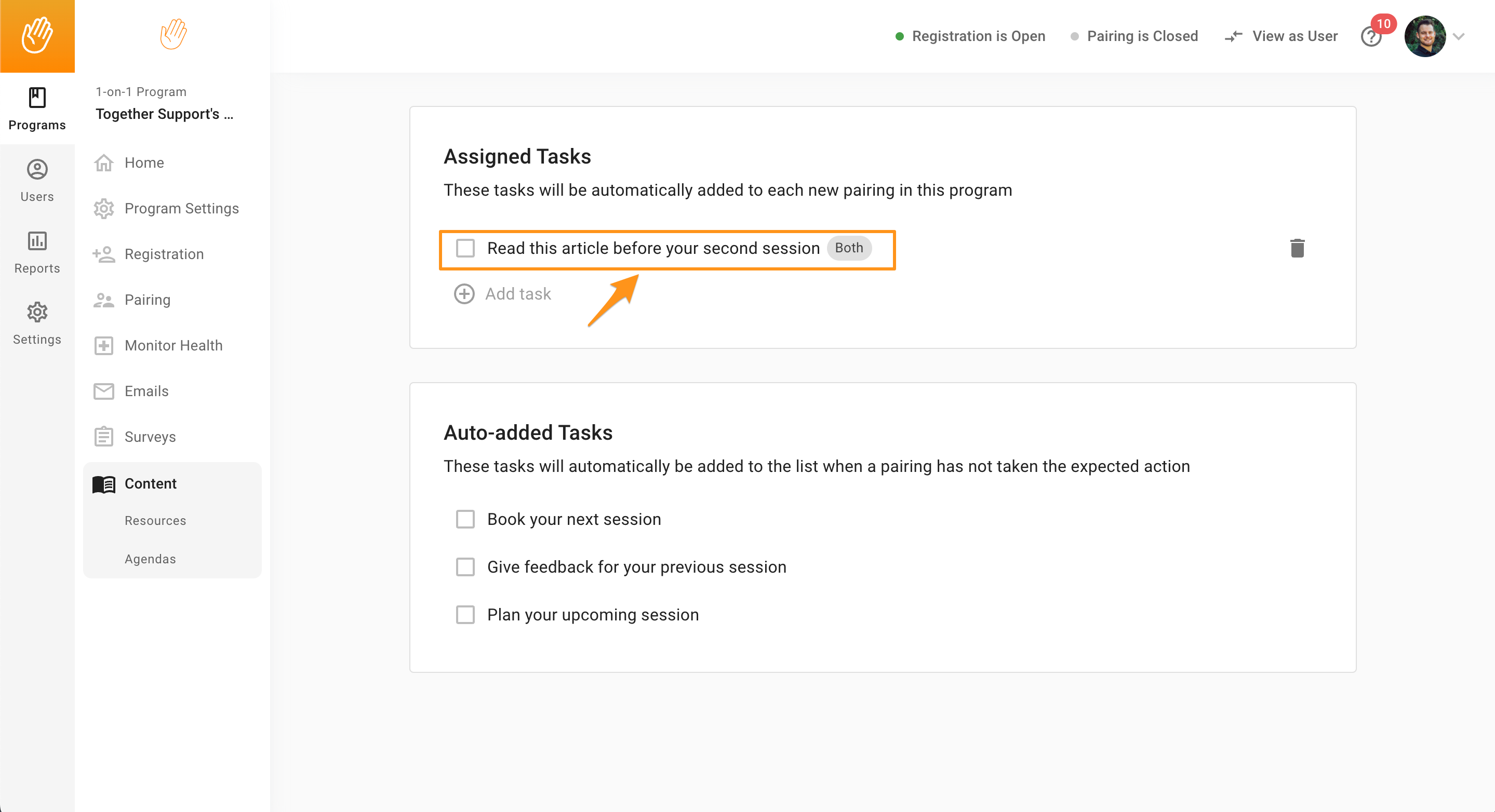This screenshot has height=812, width=1495.
Task: Click the Assigned Tasks heading
Action: (517, 157)
